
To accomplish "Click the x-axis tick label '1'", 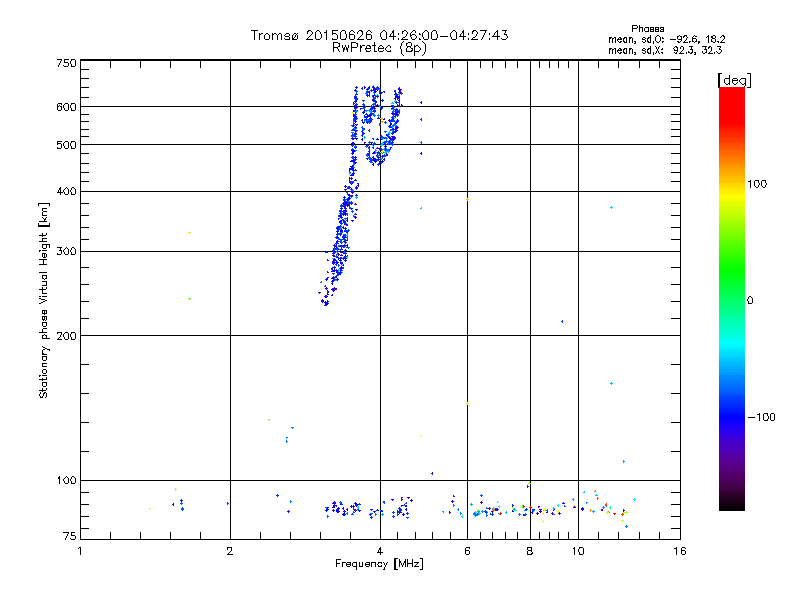I will pyautogui.click(x=80, y=551).
